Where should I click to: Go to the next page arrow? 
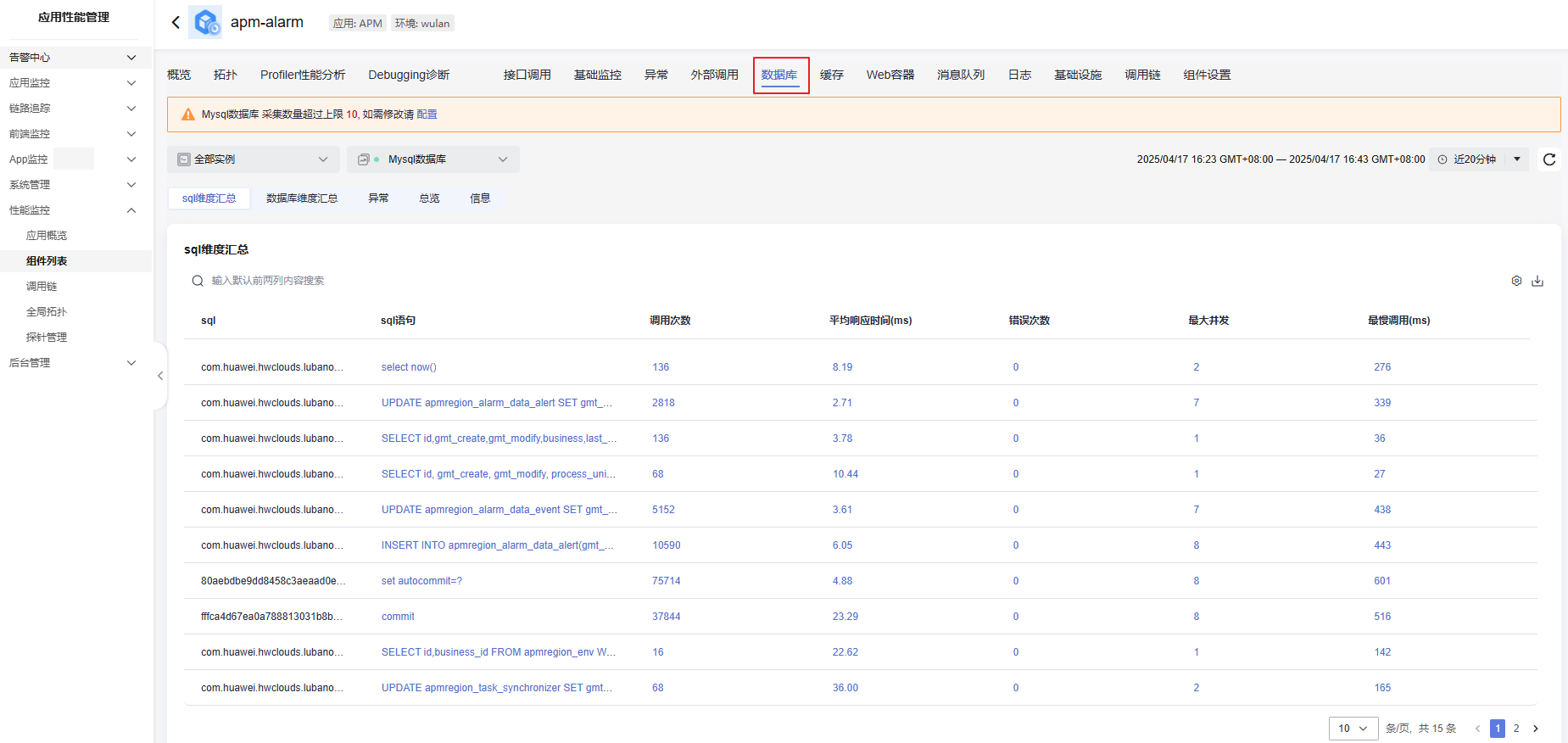pos(1536,729)
